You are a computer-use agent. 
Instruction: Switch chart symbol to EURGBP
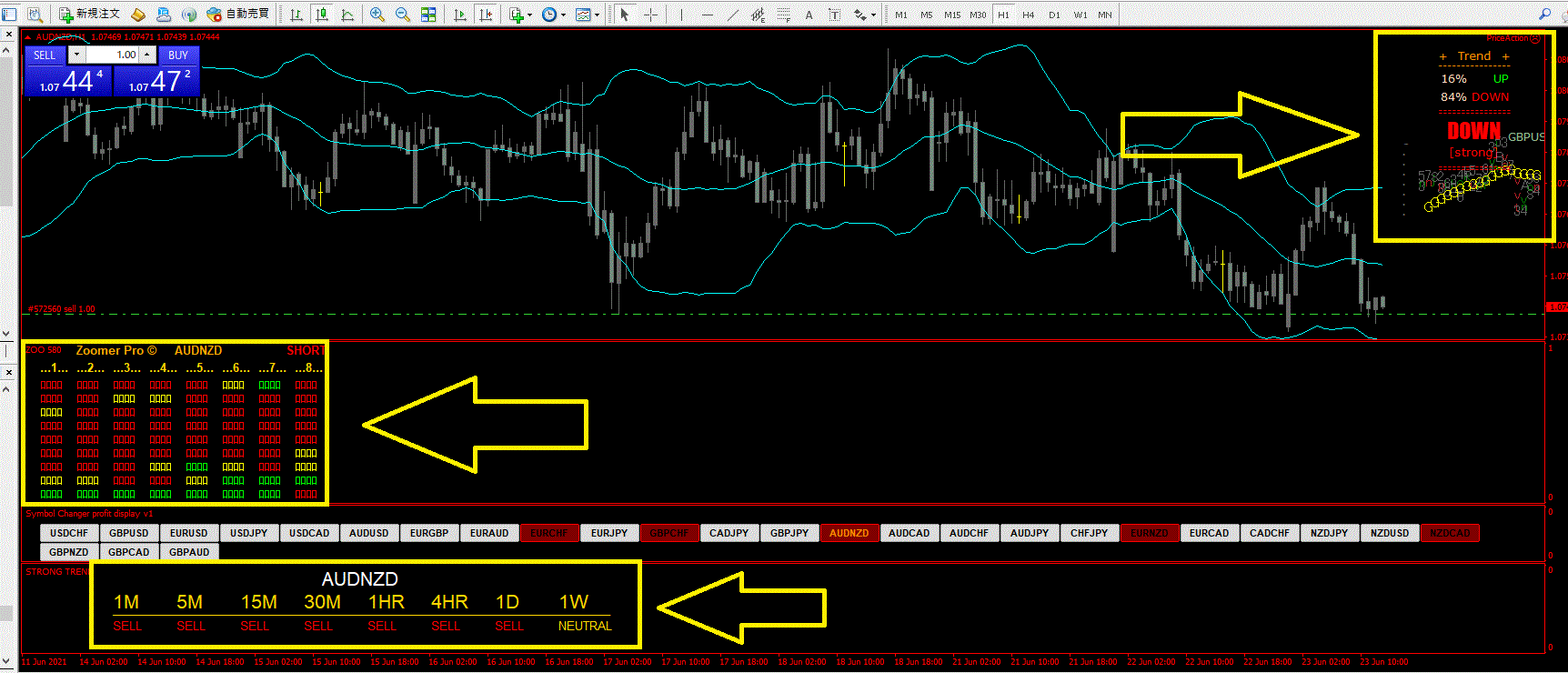point(429,533)
